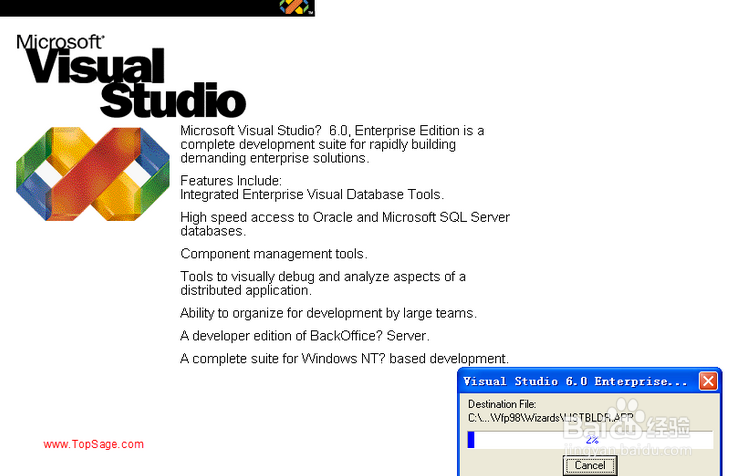Image resolution: width=734 pixels, height=476 pixels.
Task: Click the colorful Visual Studio infinity logo
Action: (x=93, y=174)
